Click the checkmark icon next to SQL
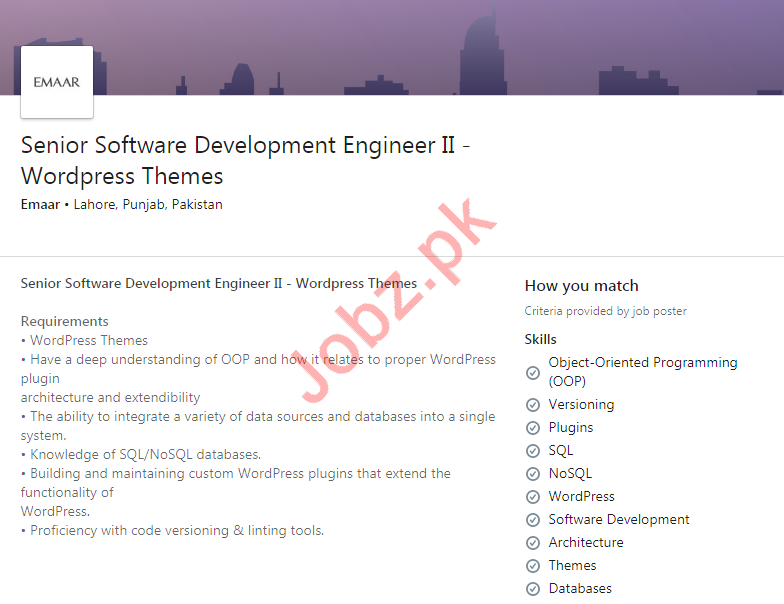This screenshot has width=784, height=604. 533,451
